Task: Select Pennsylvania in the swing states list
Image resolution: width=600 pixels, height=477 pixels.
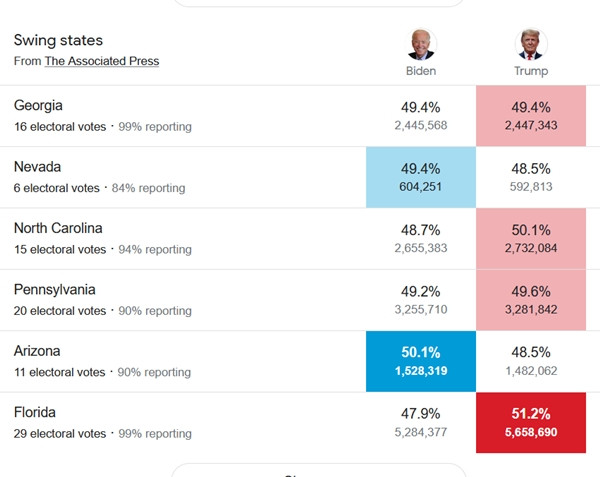Action: pyautogui.click(x=55, y=289)
